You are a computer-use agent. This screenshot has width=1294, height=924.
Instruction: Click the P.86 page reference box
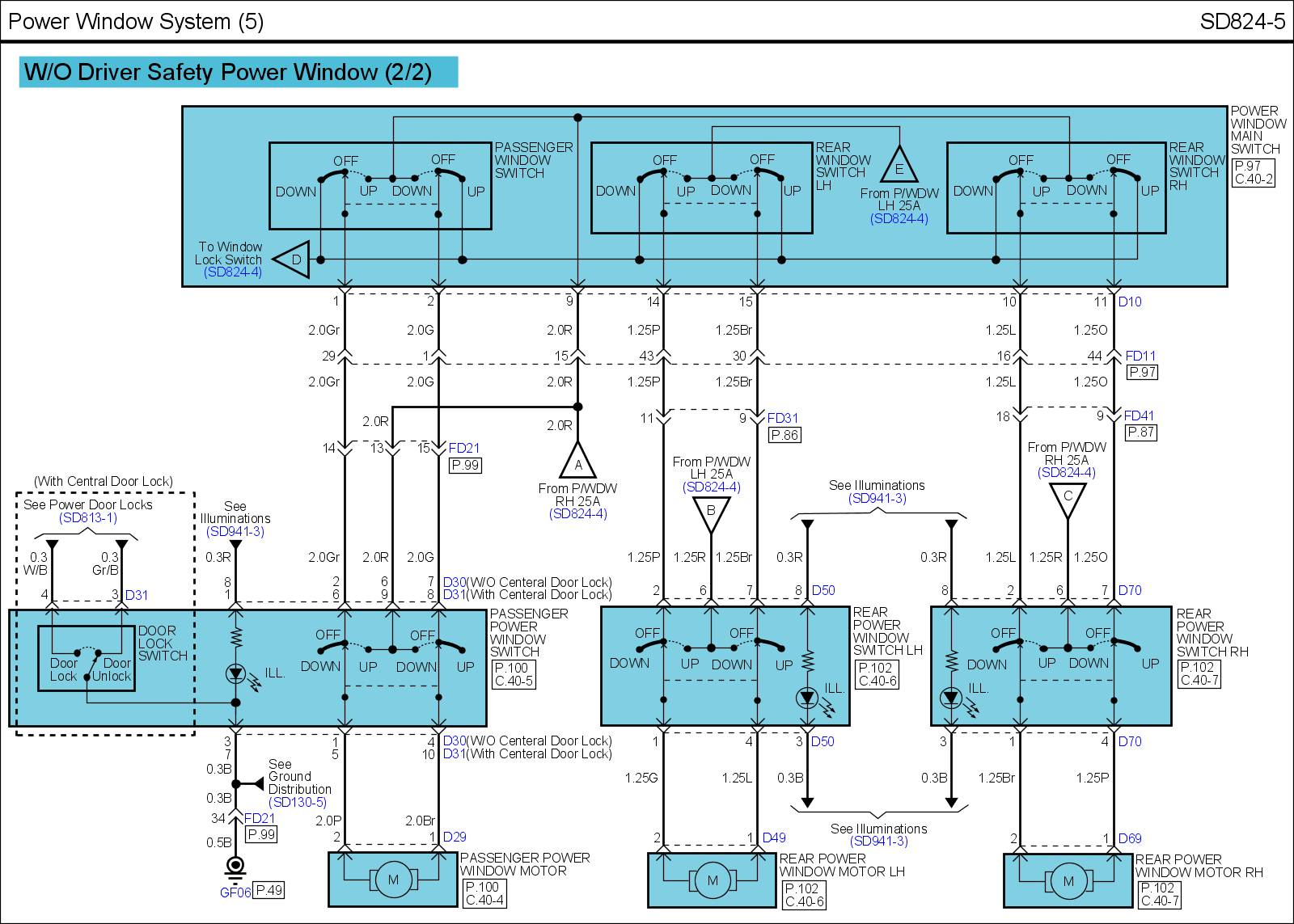coord(784,435)
